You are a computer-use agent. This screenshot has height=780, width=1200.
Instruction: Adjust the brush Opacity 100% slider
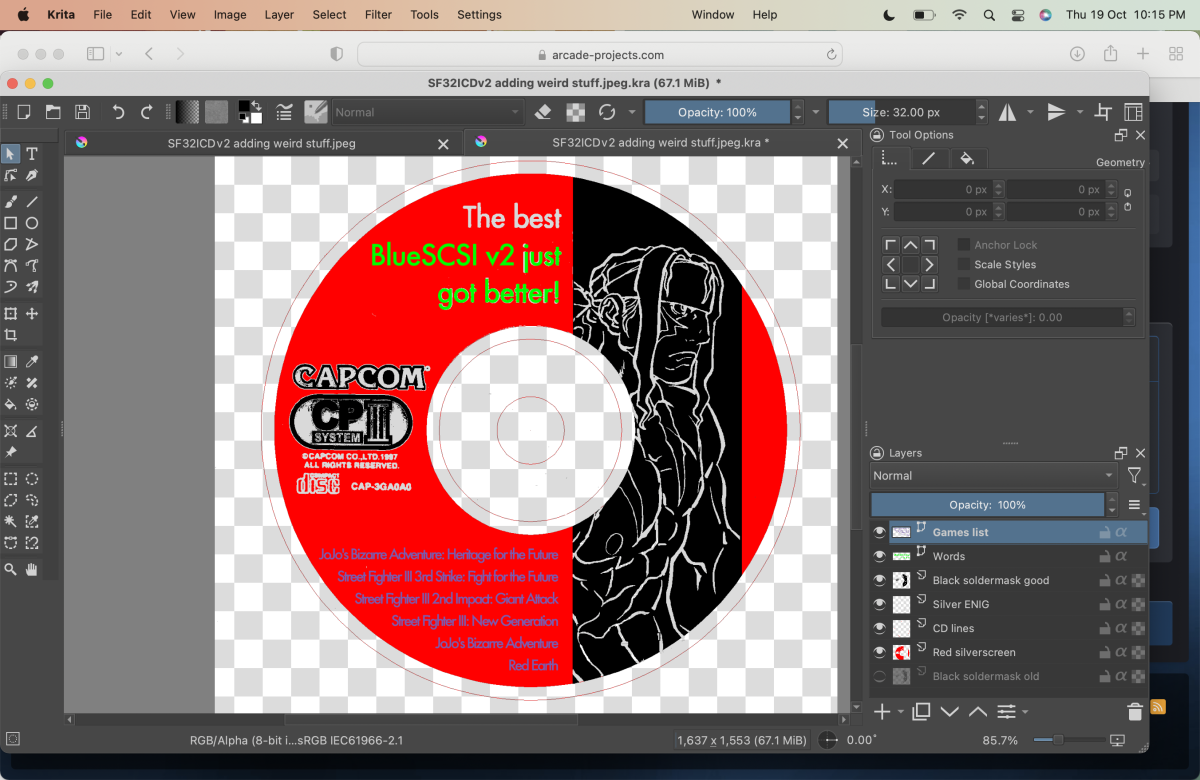click(x=717, y=112)
